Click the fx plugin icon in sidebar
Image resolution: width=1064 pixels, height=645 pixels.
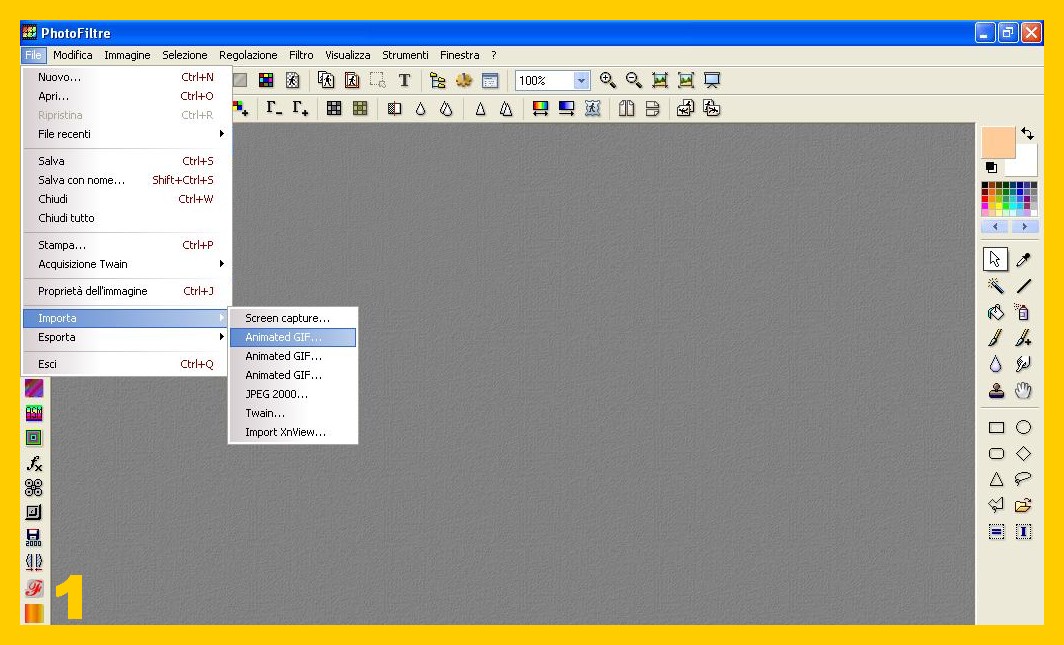click(34, 463)
